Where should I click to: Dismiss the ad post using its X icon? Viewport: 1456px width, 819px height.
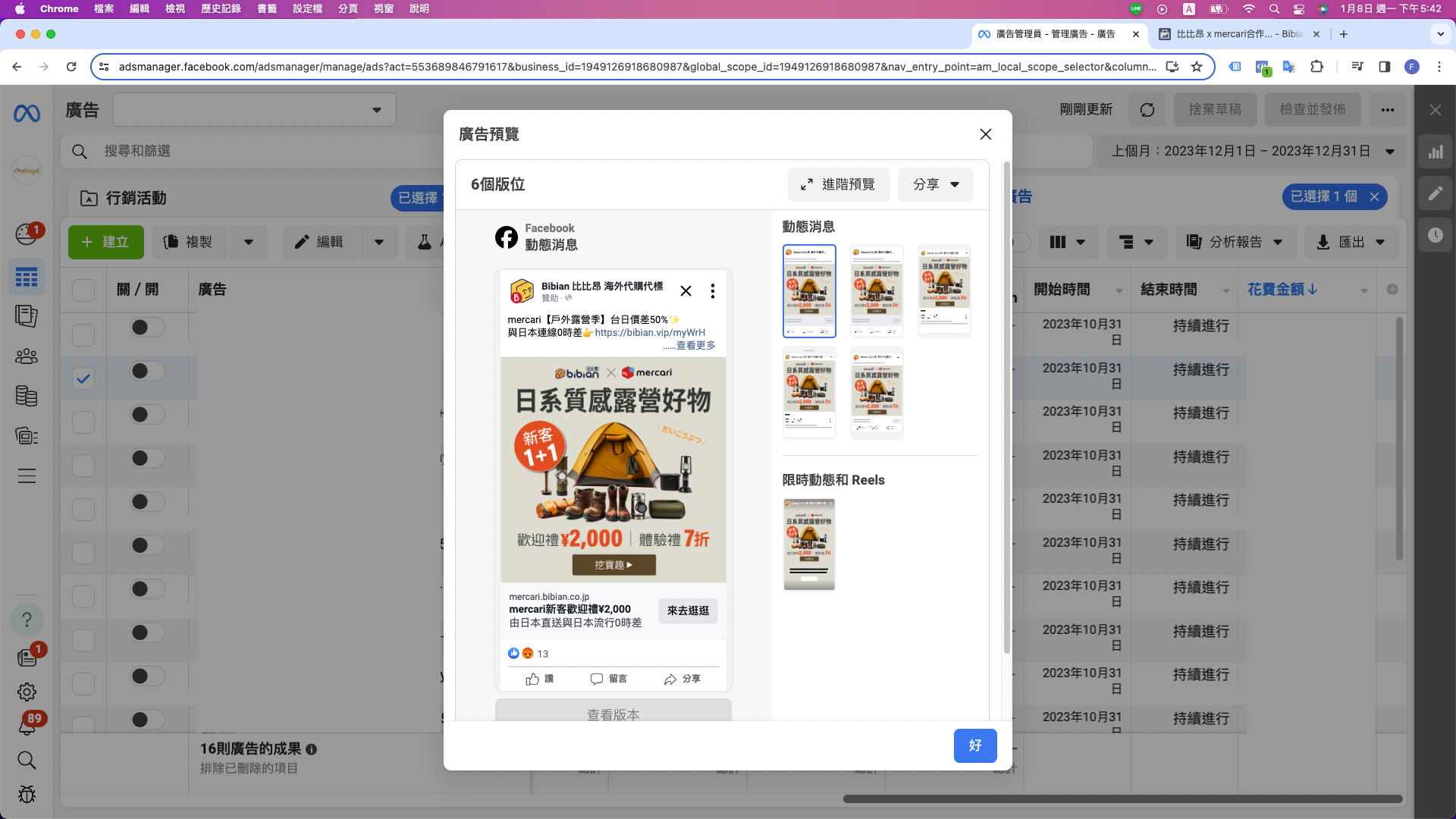[686, 291]
